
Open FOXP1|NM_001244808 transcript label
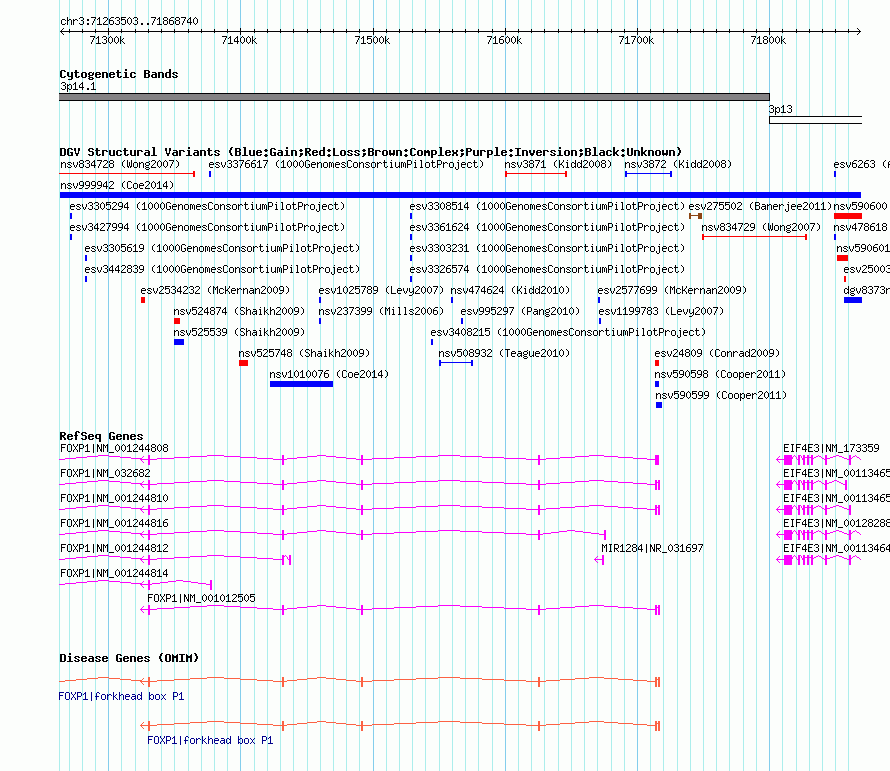114,448
